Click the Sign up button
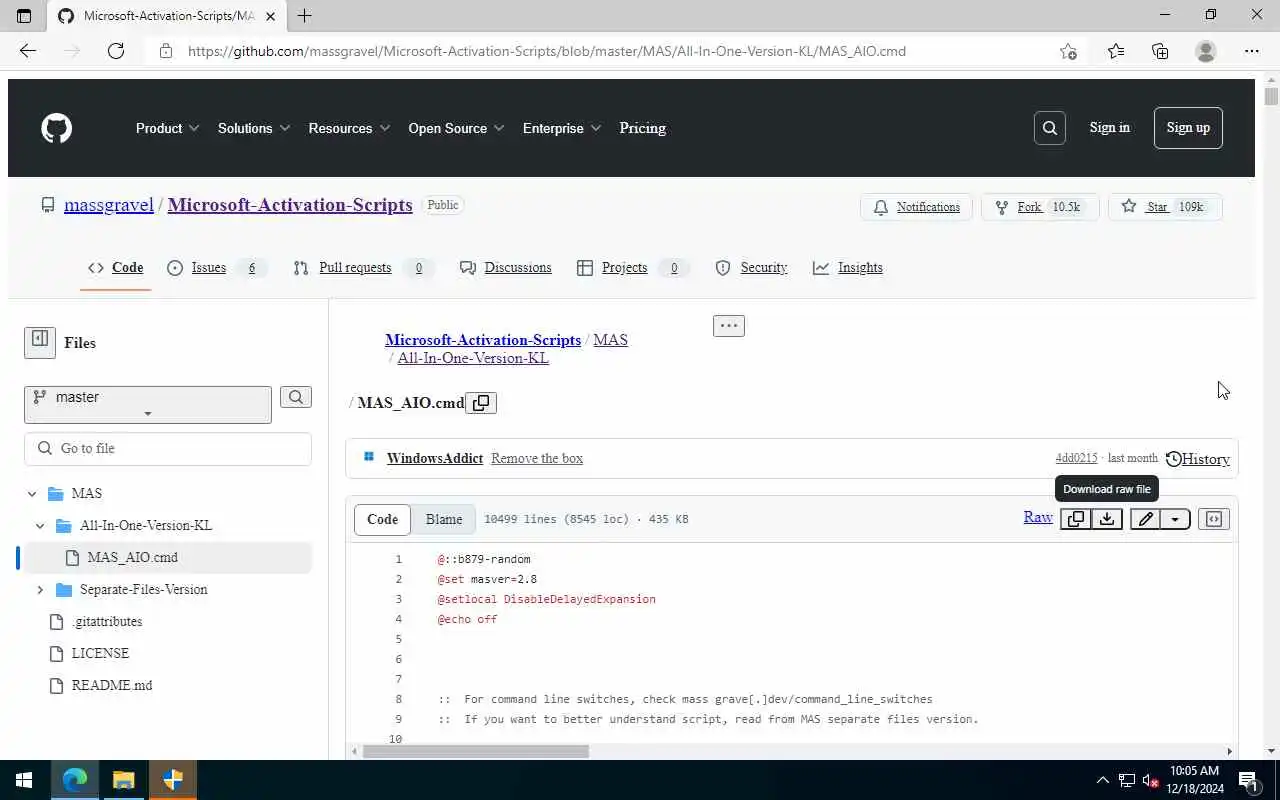 (x=1188, y=128)
